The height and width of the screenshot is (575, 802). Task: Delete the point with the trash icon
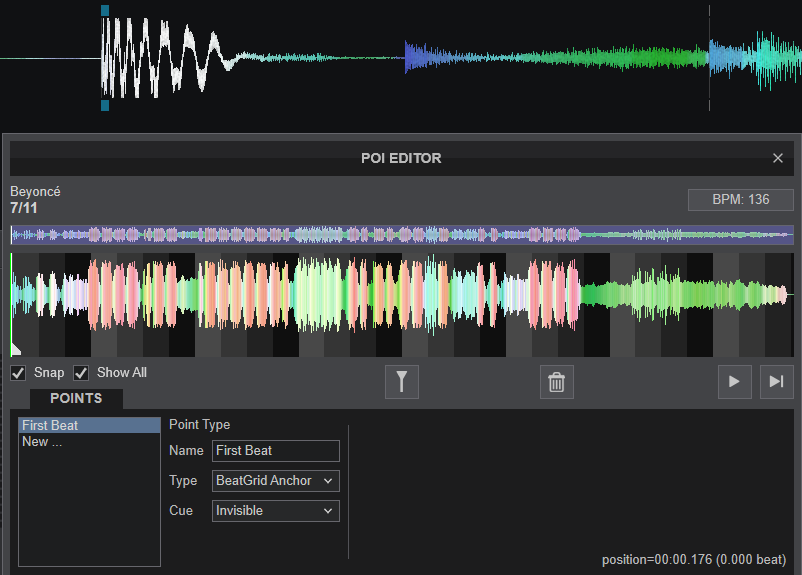pyautogui.click(x=556, y=382)
